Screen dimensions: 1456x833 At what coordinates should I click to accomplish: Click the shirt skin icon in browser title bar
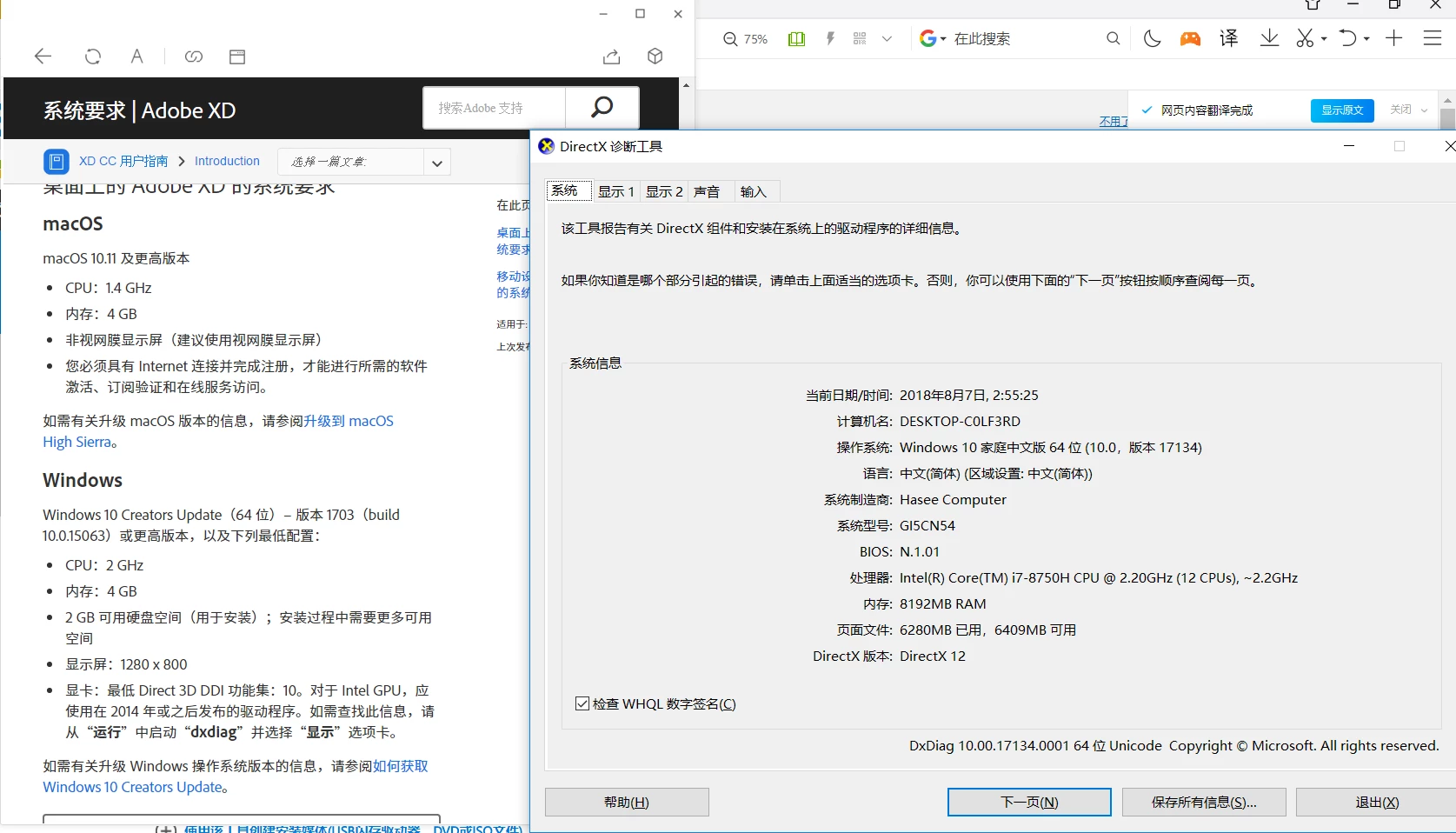(1313, 4)
